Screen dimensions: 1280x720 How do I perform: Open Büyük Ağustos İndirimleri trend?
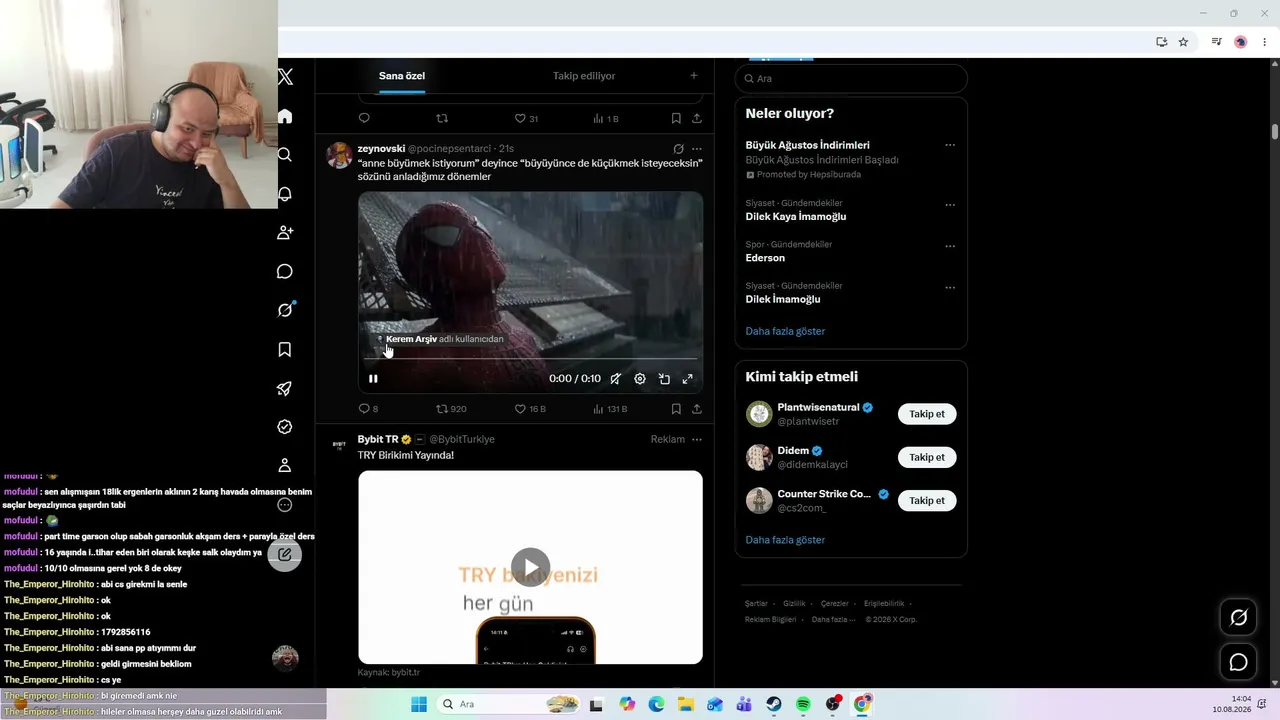[807, 145]
